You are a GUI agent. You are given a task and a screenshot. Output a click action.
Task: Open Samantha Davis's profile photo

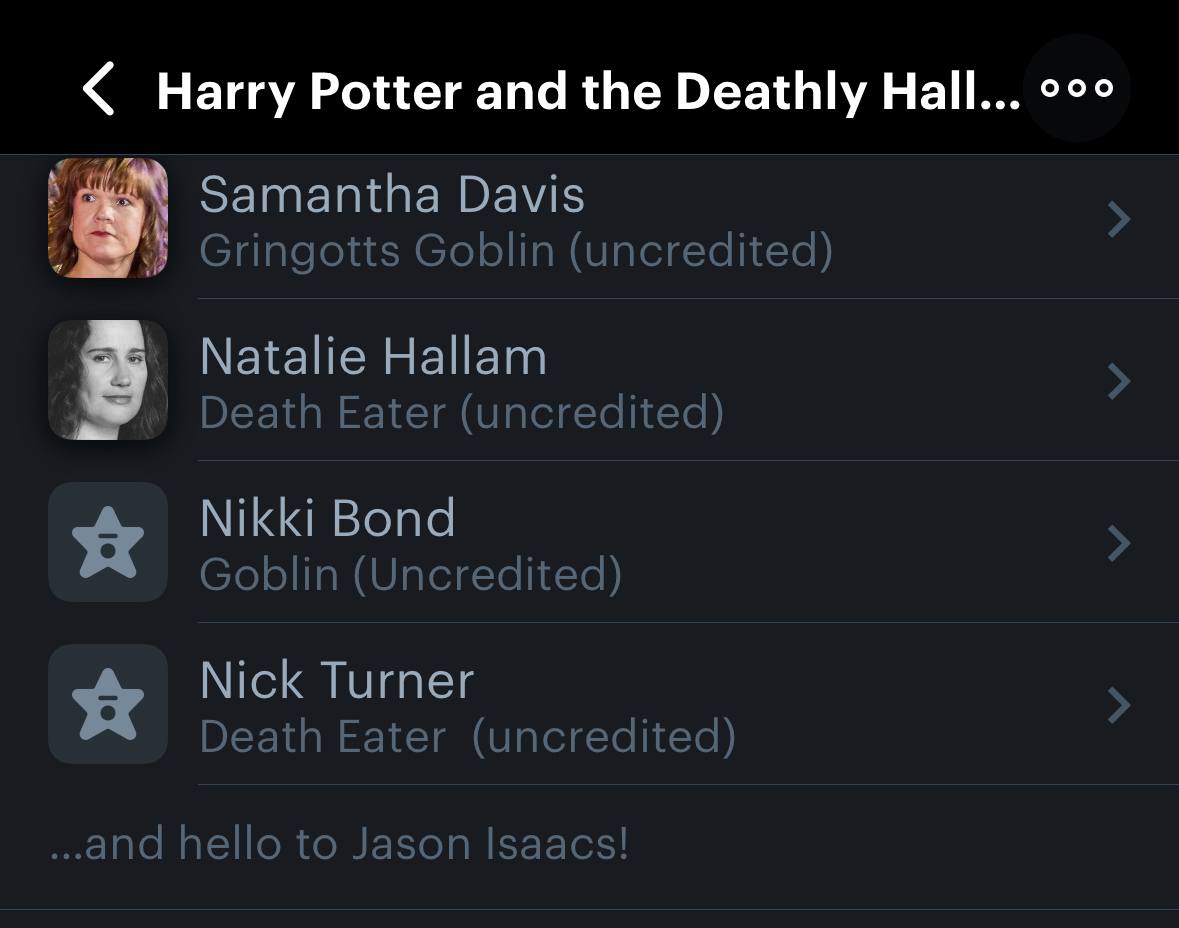[x=108, y=218]
